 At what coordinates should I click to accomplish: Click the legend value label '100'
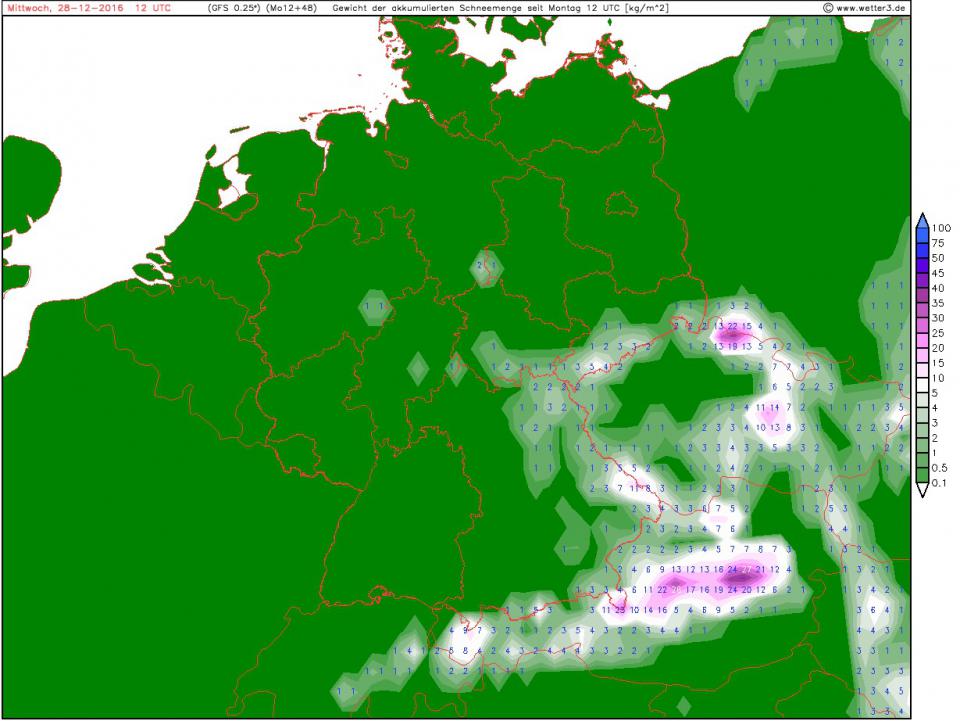(x=942, y=228)
